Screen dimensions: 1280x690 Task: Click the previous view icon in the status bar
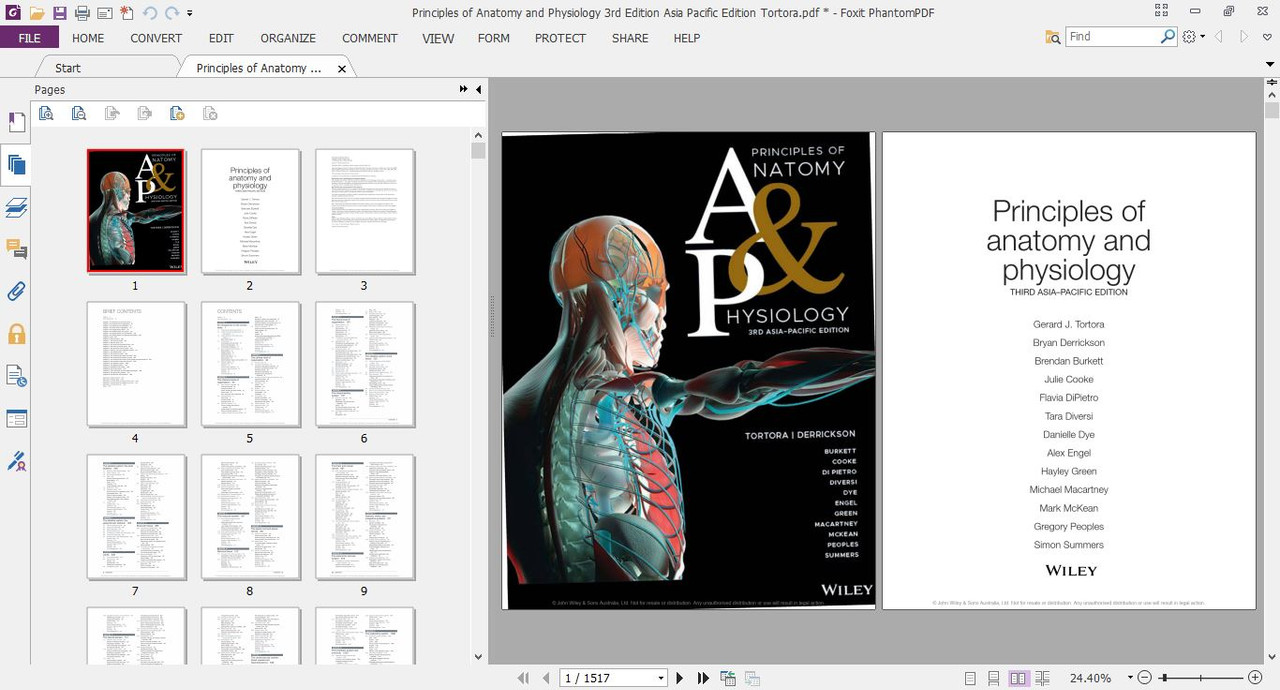pyautogui.click(x=728, y=678)
